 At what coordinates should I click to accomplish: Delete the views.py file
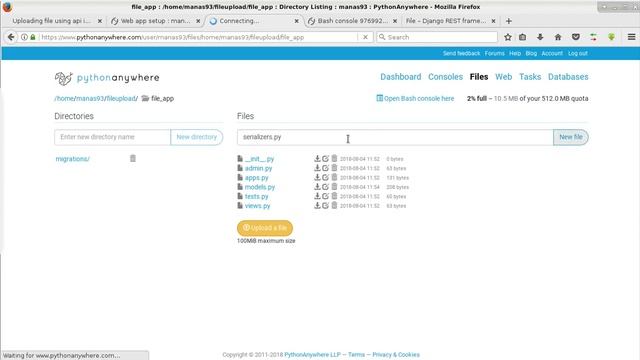[334, 205]
